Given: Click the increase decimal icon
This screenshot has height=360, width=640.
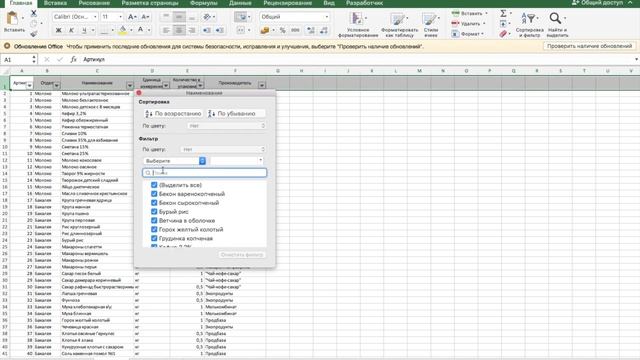Looking at the screenshot, I should coord(311,30).
